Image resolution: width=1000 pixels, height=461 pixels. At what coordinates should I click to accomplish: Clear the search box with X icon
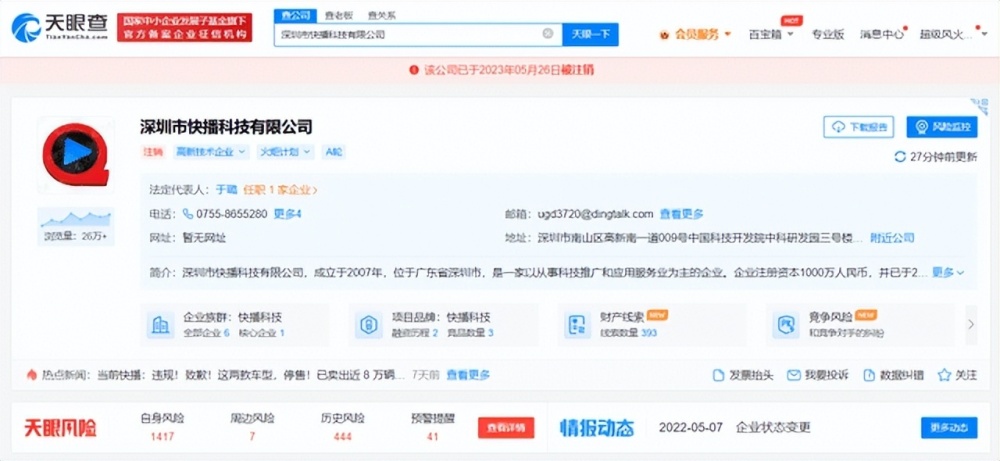(x=547, y=34)
